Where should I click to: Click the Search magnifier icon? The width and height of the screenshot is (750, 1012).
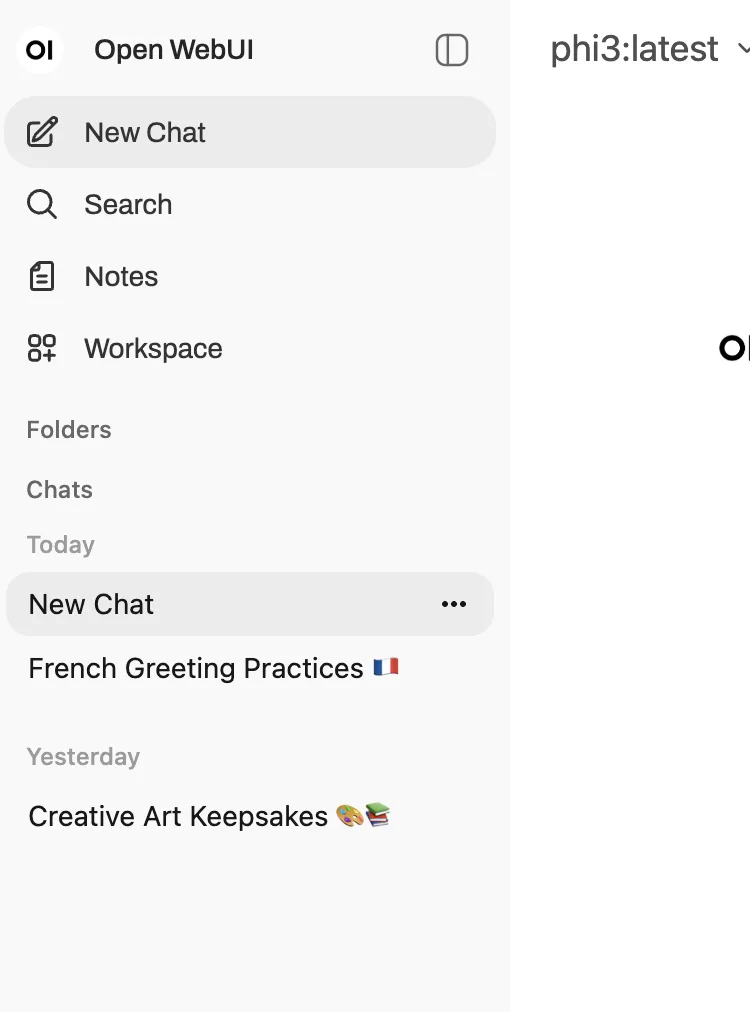(42, 204)
